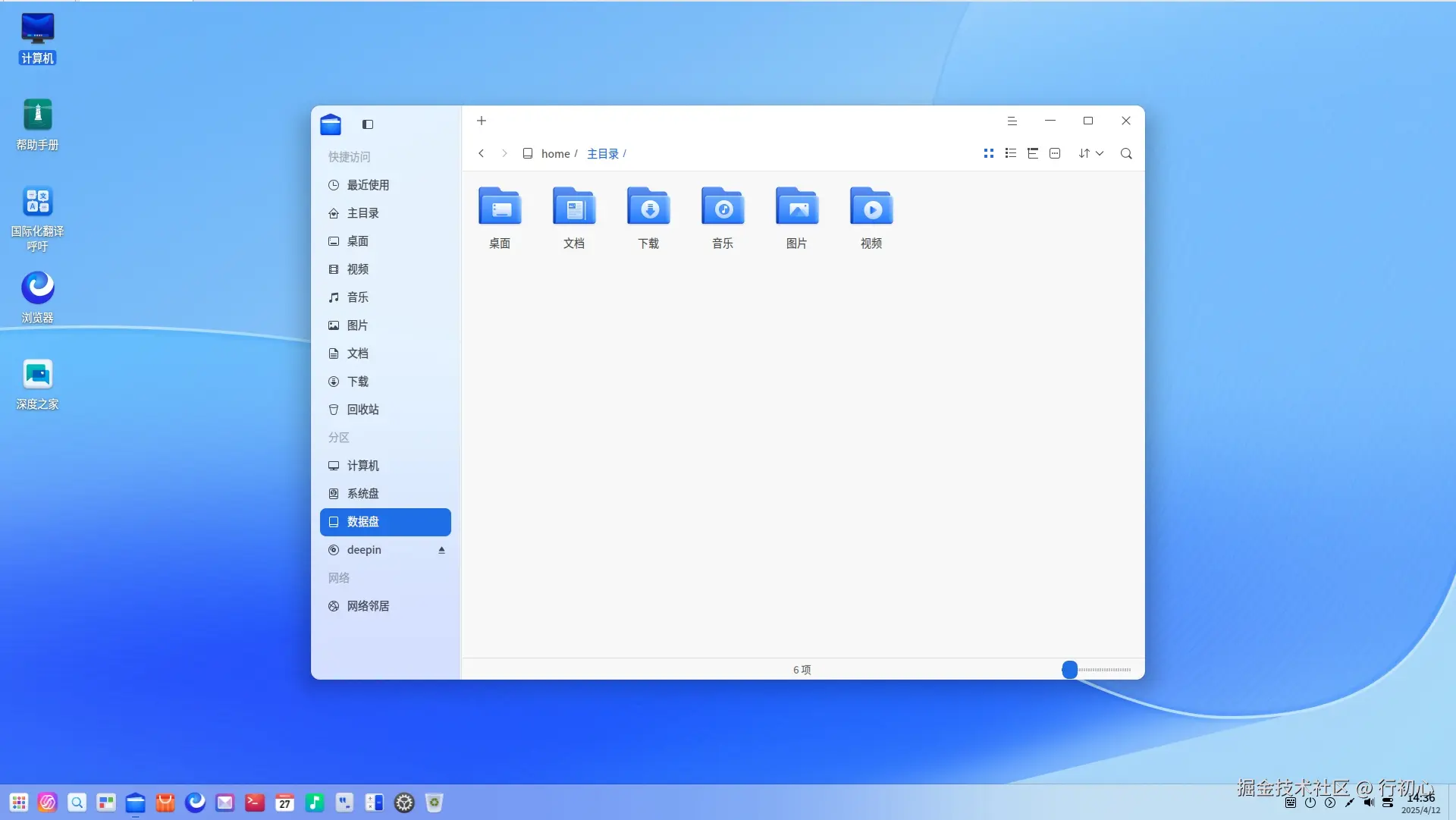
Task: Navigate back with left arrow
Action: (x=481, y=153)
